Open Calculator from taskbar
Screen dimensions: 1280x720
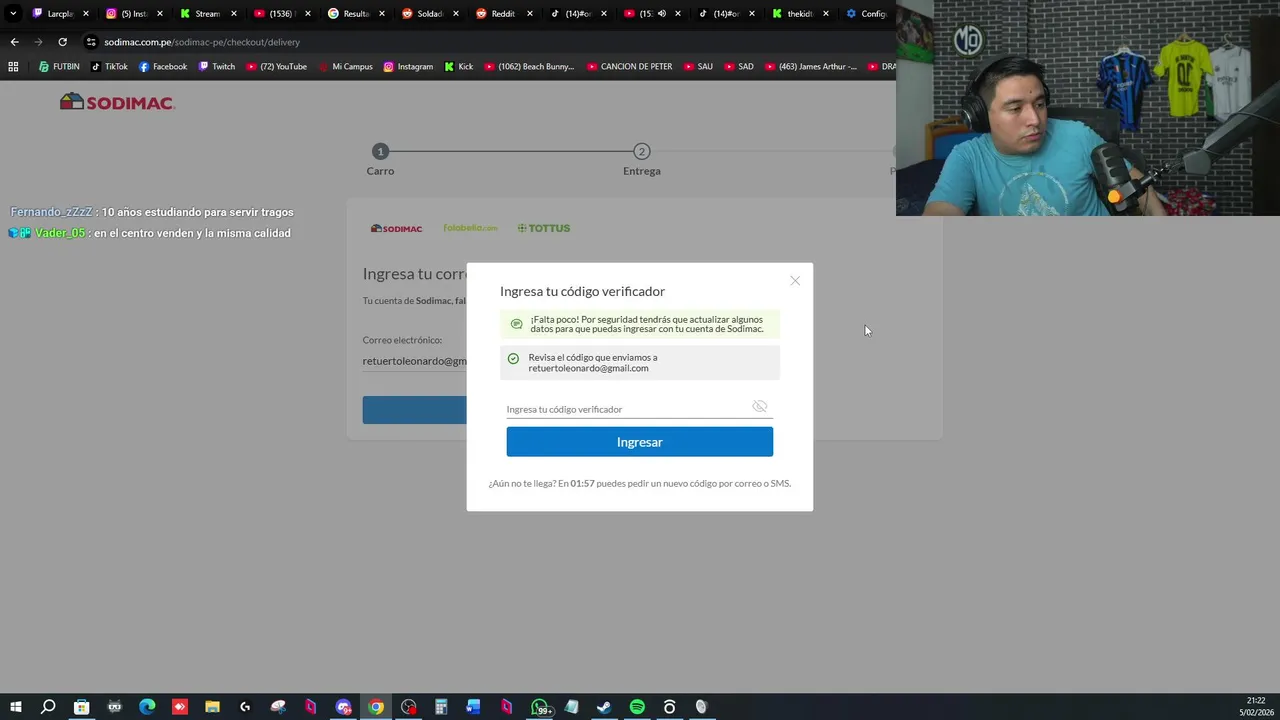click(x=441, y=707)
